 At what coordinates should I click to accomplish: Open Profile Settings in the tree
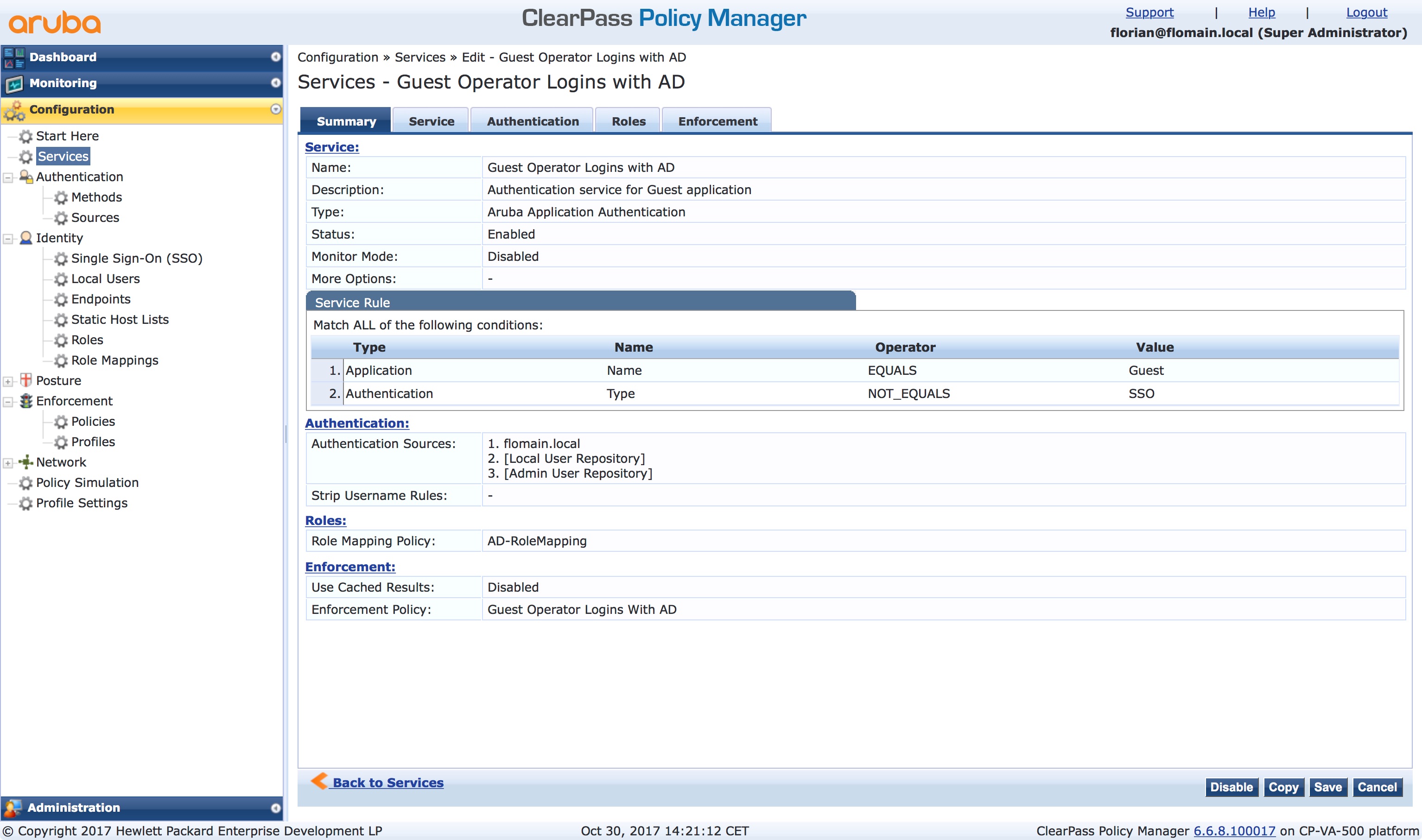[x=82, y=503]
